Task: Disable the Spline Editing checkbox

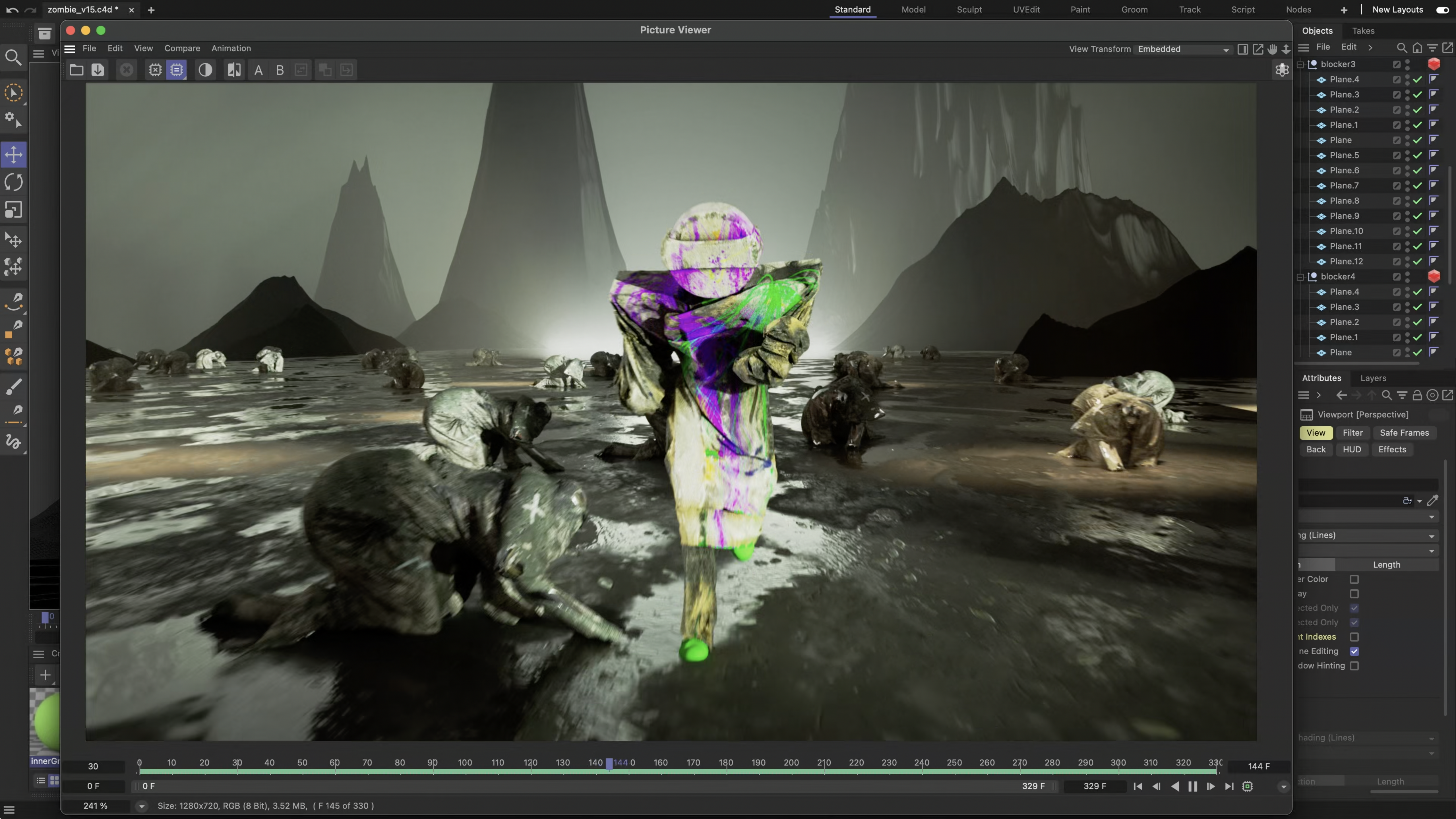Action: [1354, 651]
